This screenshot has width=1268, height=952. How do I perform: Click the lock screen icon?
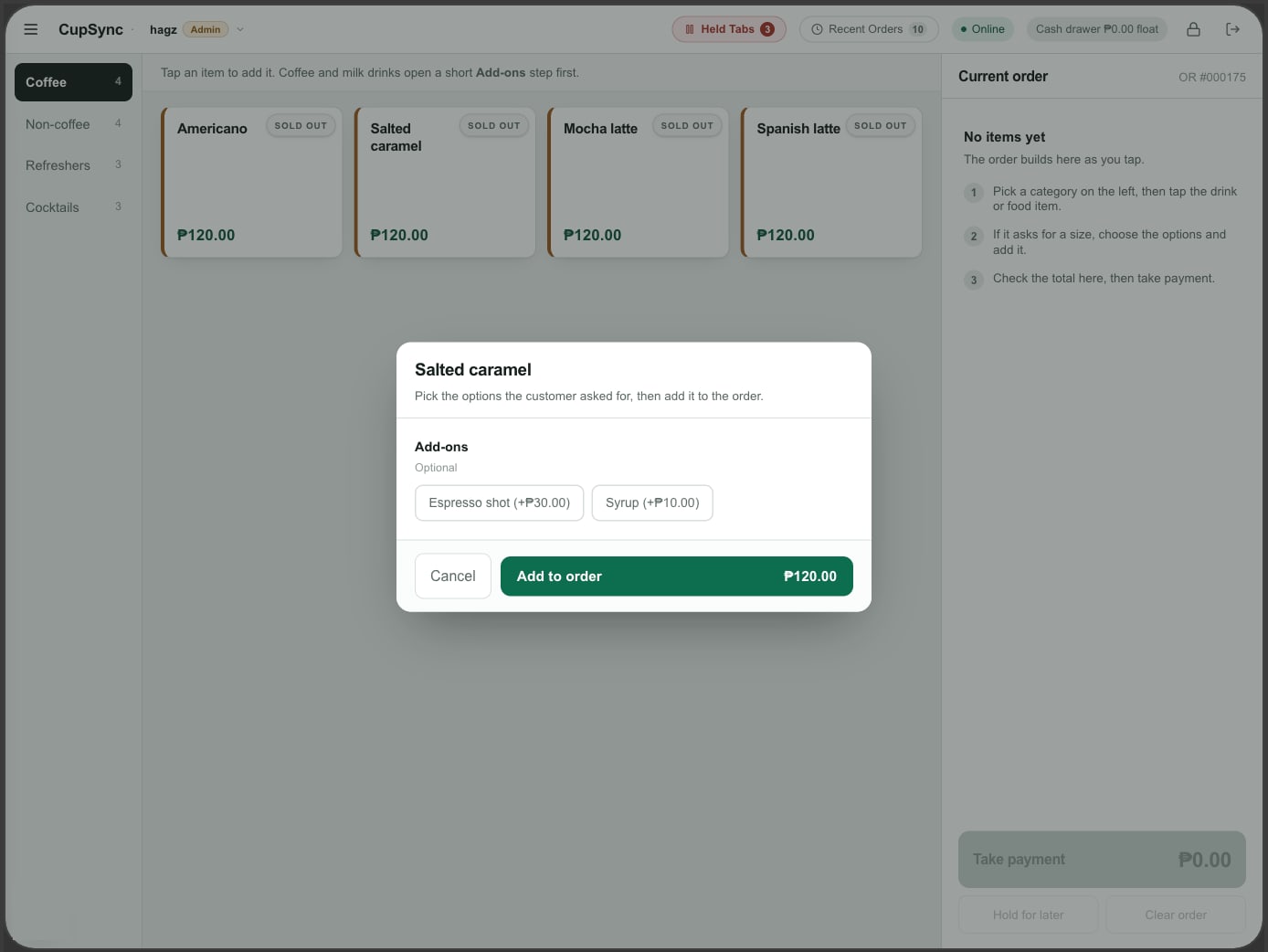tap(1193, 29)
